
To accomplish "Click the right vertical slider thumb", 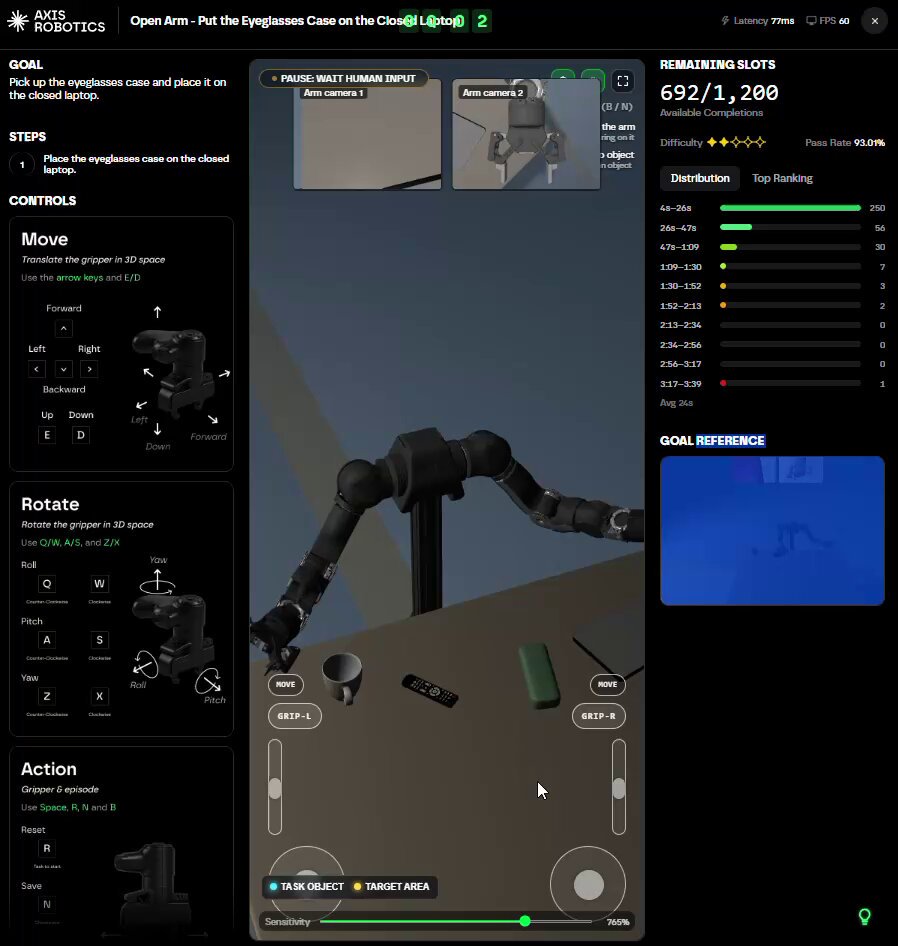I will (x=619, y=789).
